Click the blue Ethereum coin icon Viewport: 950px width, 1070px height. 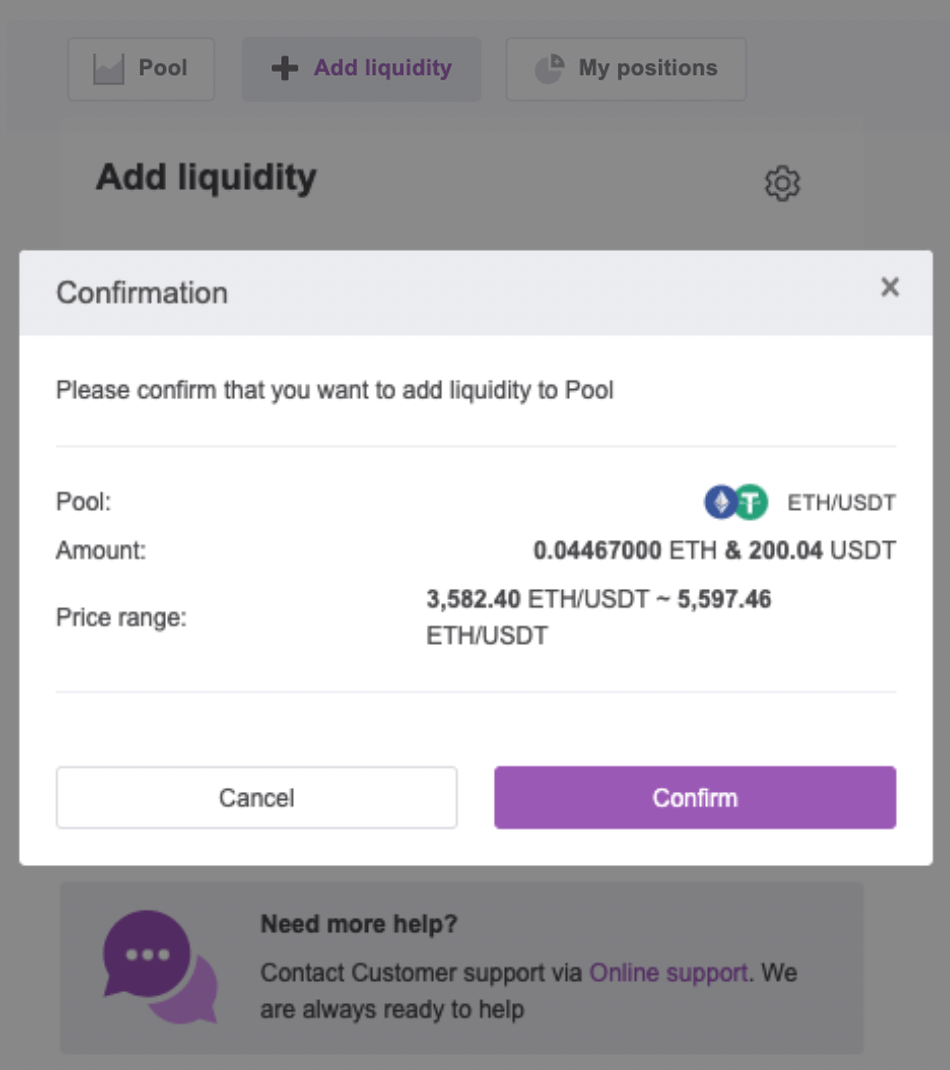pyautogui.click(x=720, y=502)
